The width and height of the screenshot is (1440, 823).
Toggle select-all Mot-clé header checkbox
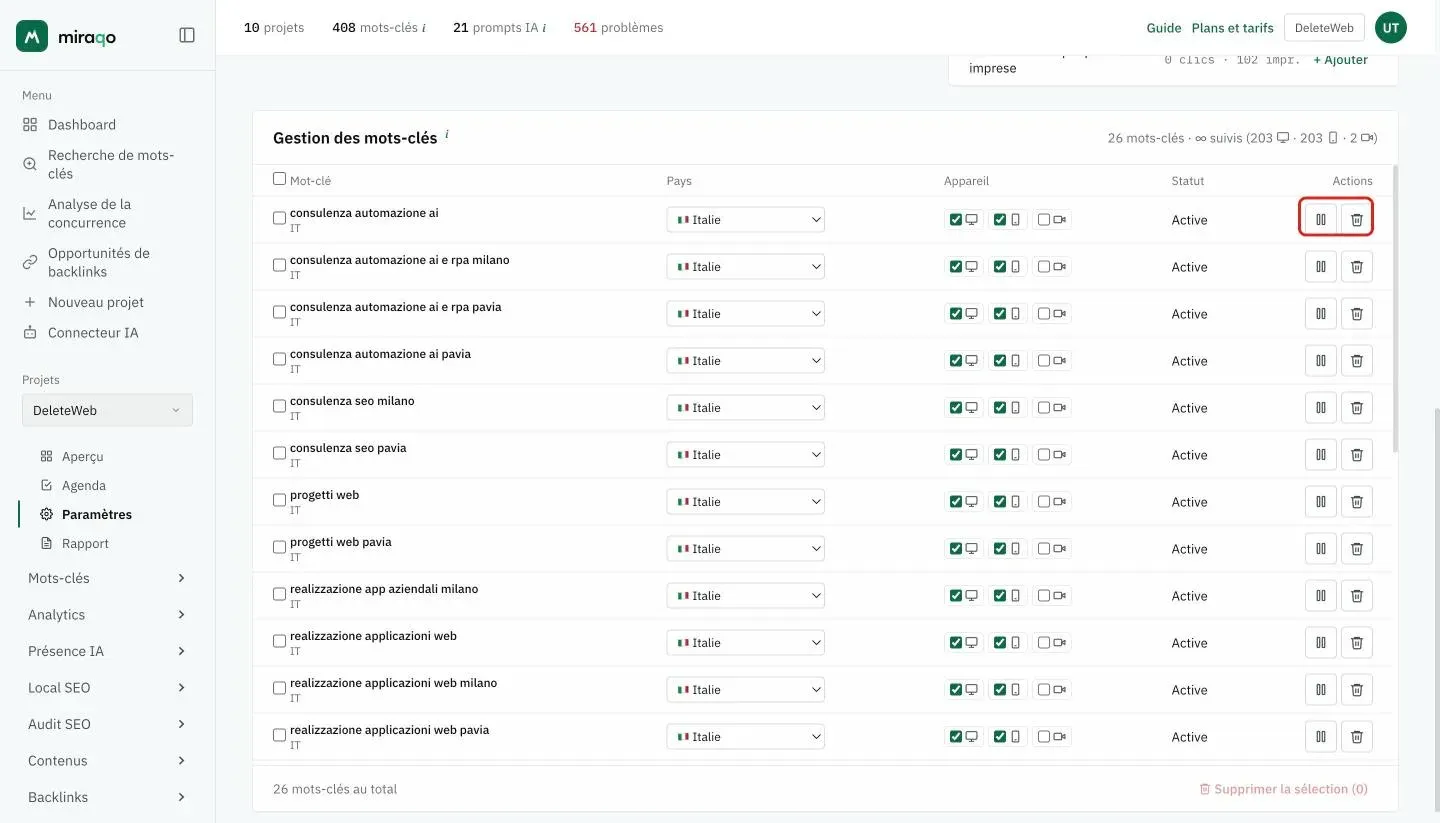coord(279,179)
